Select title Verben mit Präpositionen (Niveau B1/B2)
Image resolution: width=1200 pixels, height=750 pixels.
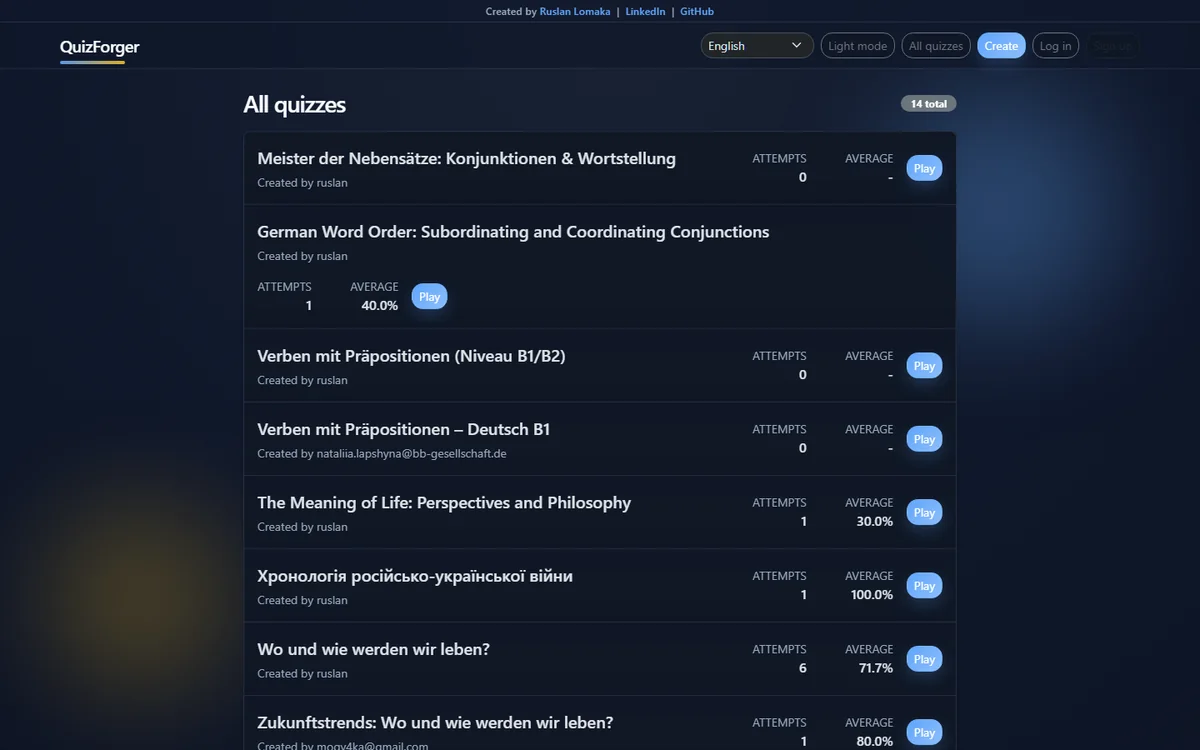pos(411,356)
